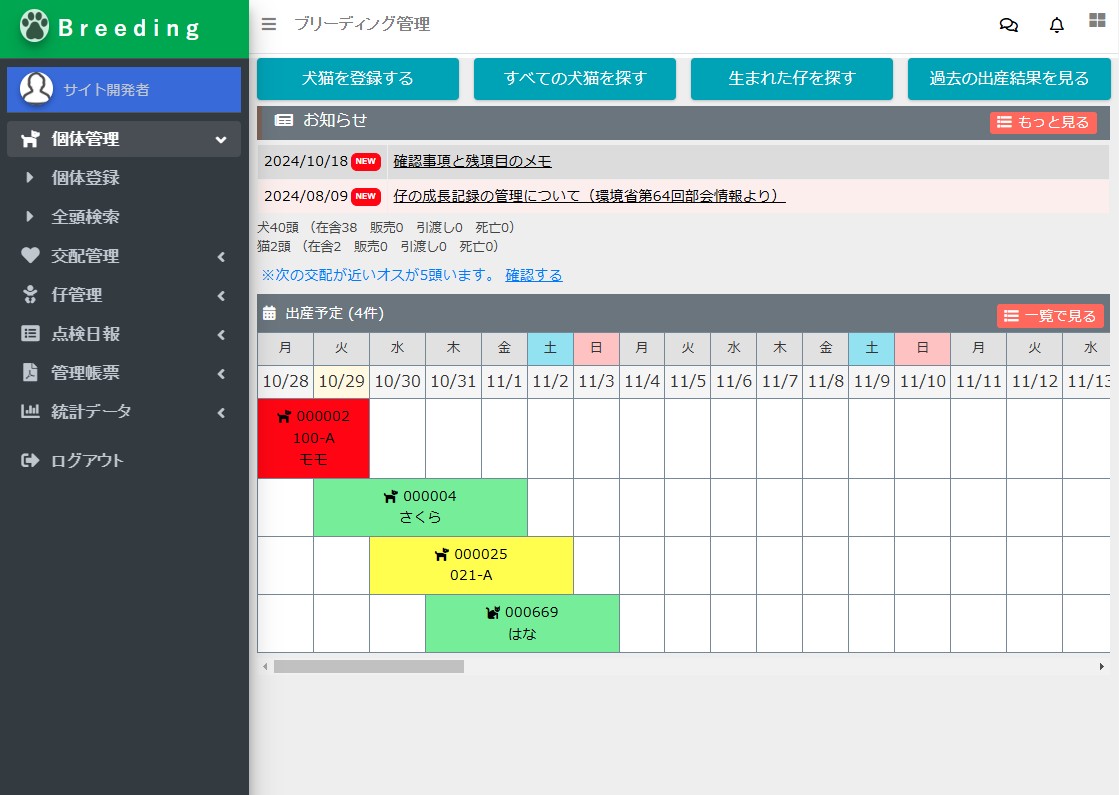Screen dimensions: 1119x795
Task: Open the yellow 000025 021-A schedule entry
Action: coord(471,565)
